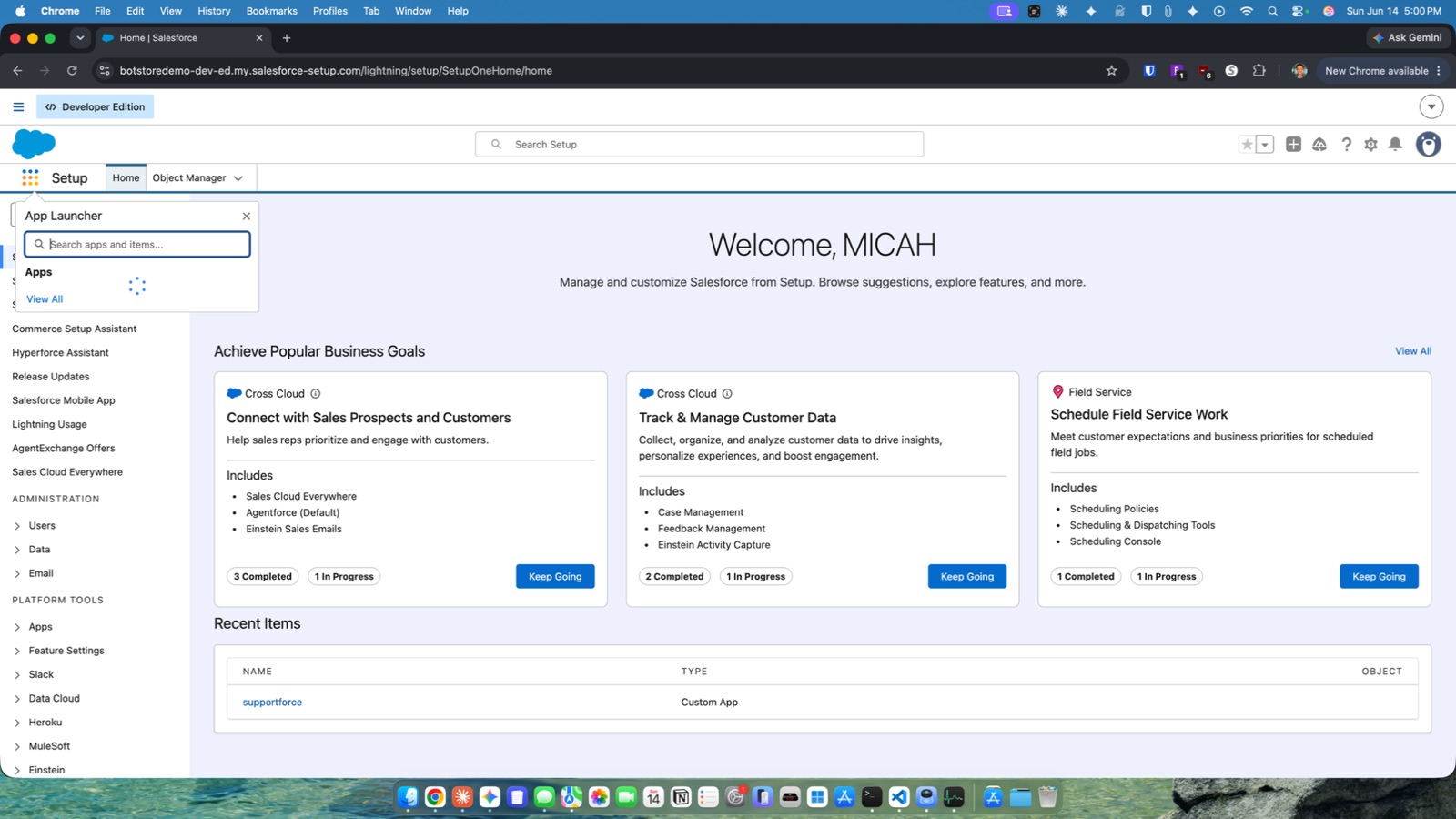The image size is (1456, 819).
Task: Focus the Search Setup field
Action: 699,145
